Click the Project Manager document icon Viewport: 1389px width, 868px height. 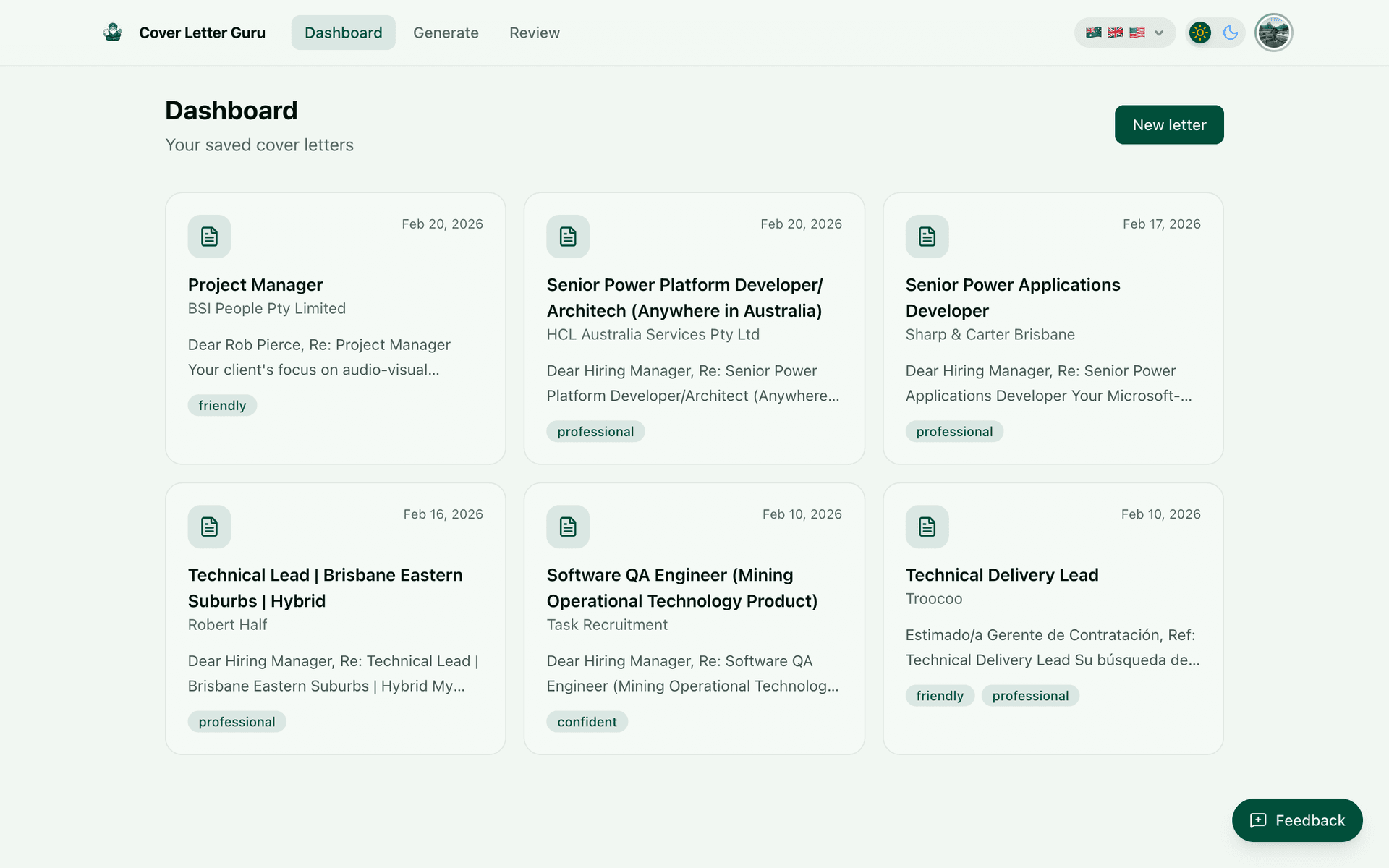[x=209, y=237]
